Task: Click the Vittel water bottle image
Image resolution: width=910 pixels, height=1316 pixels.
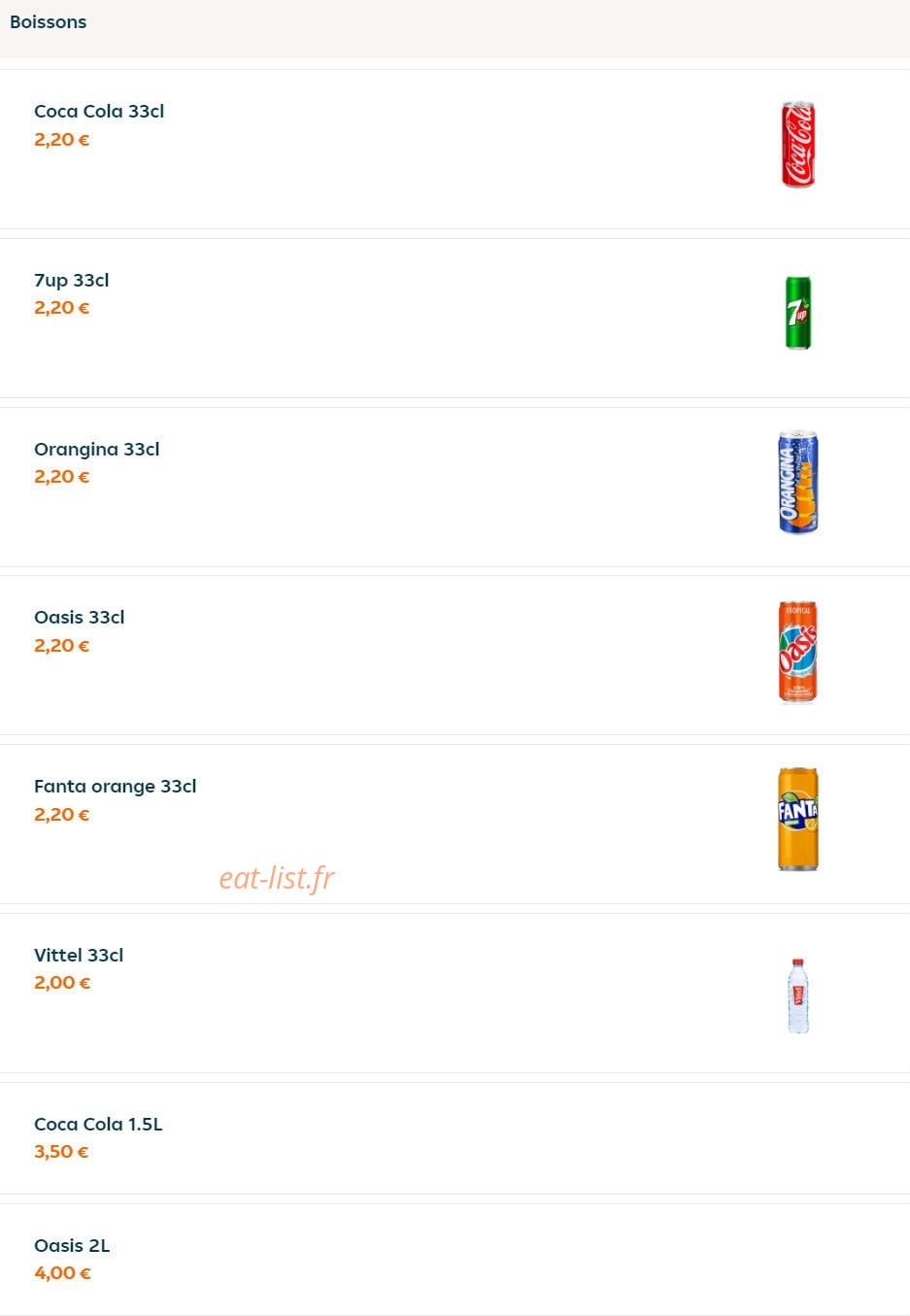Action: point(798,995)
